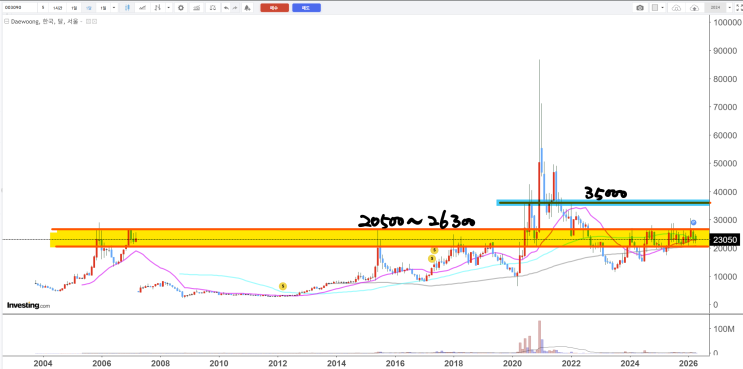Click the blue sell button

click(x=306, y=8)
